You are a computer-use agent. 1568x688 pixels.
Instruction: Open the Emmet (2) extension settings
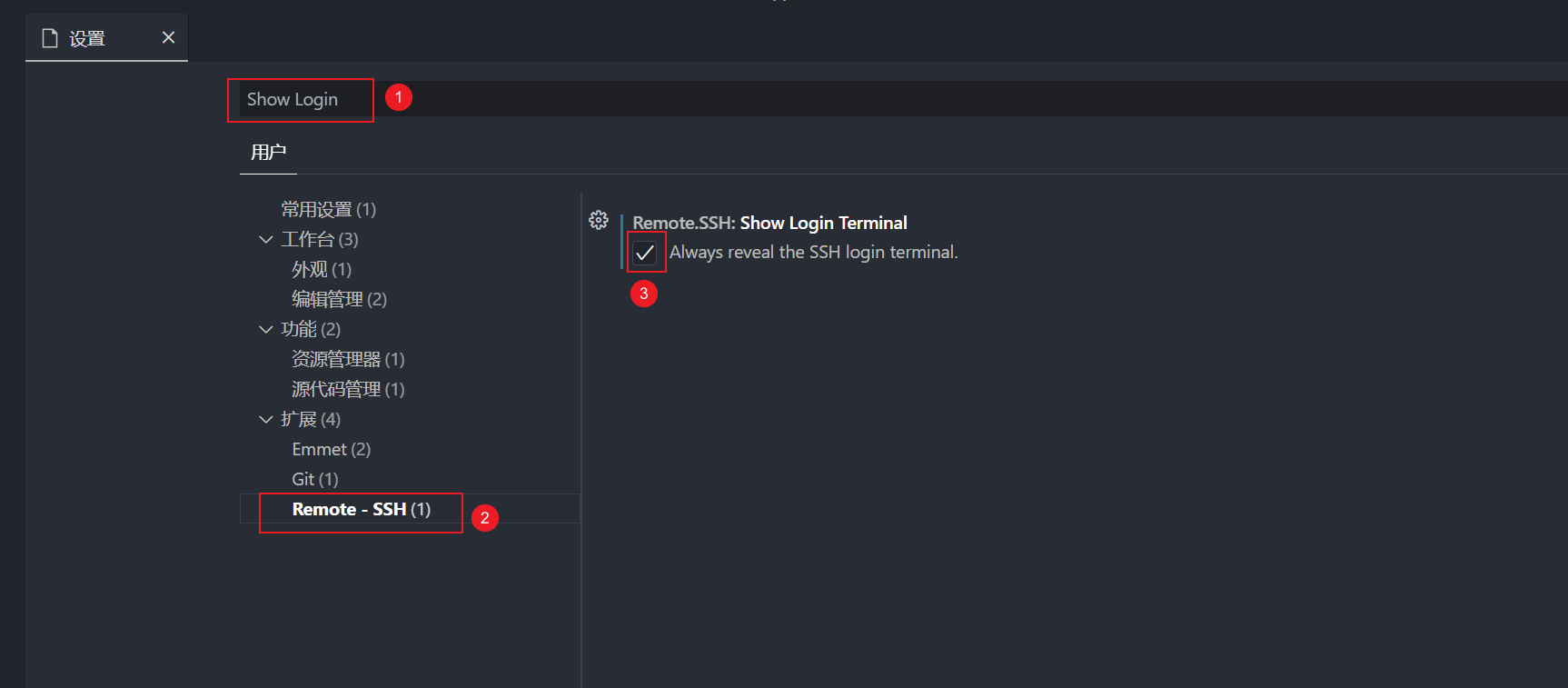331,450
